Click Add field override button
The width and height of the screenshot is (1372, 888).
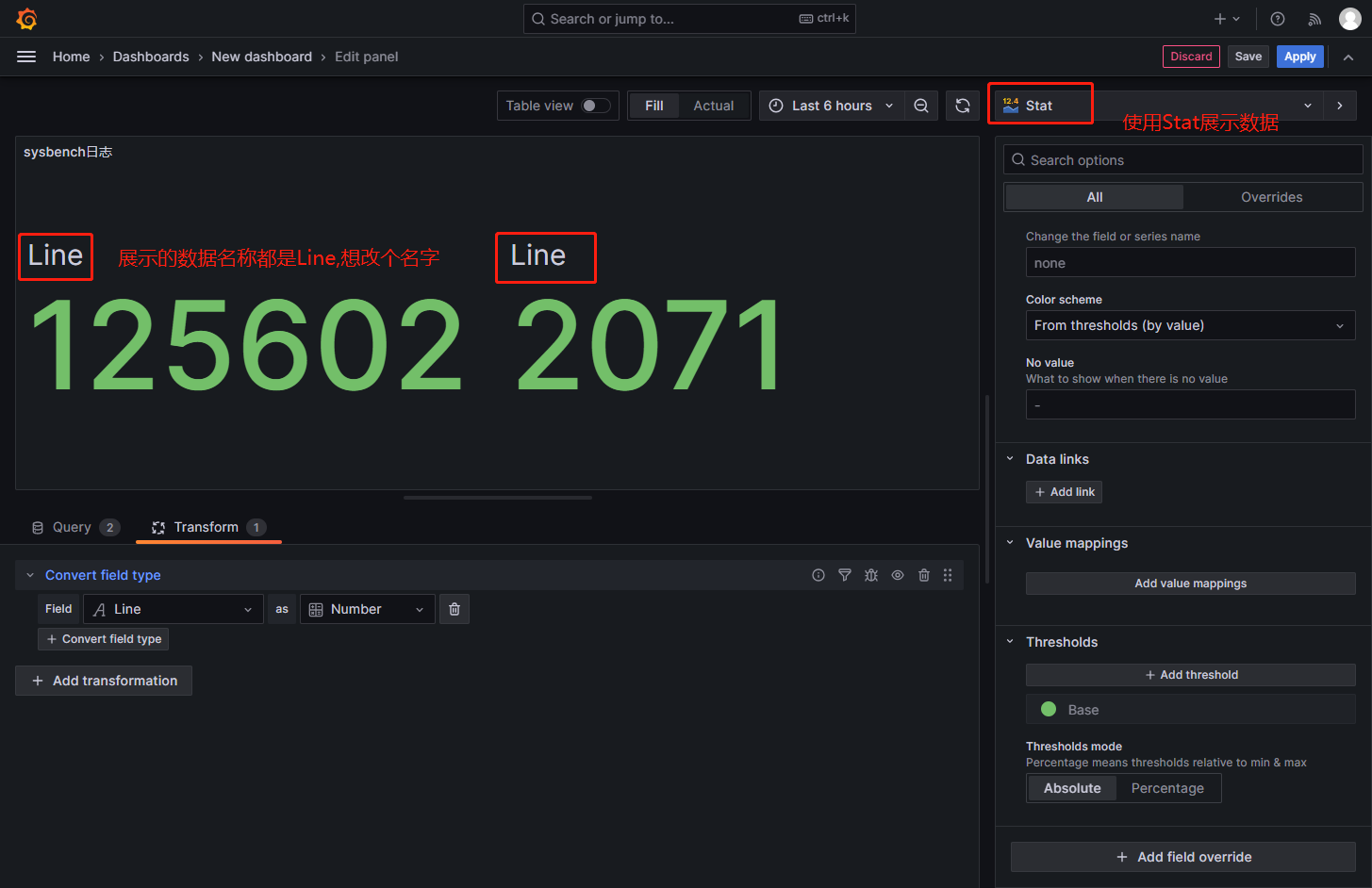coord(1183,857)
